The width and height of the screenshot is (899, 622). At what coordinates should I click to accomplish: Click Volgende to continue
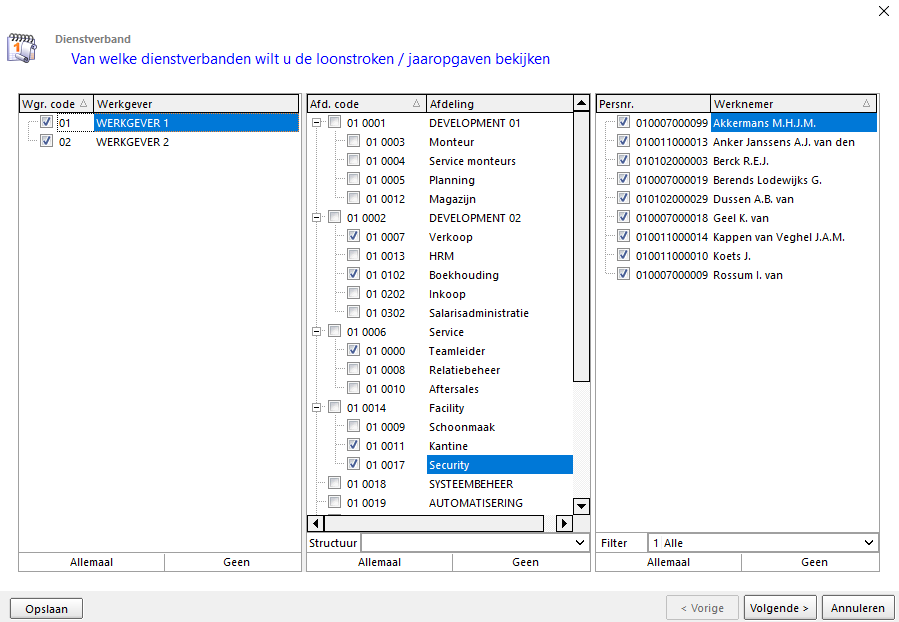click(780, 608)
